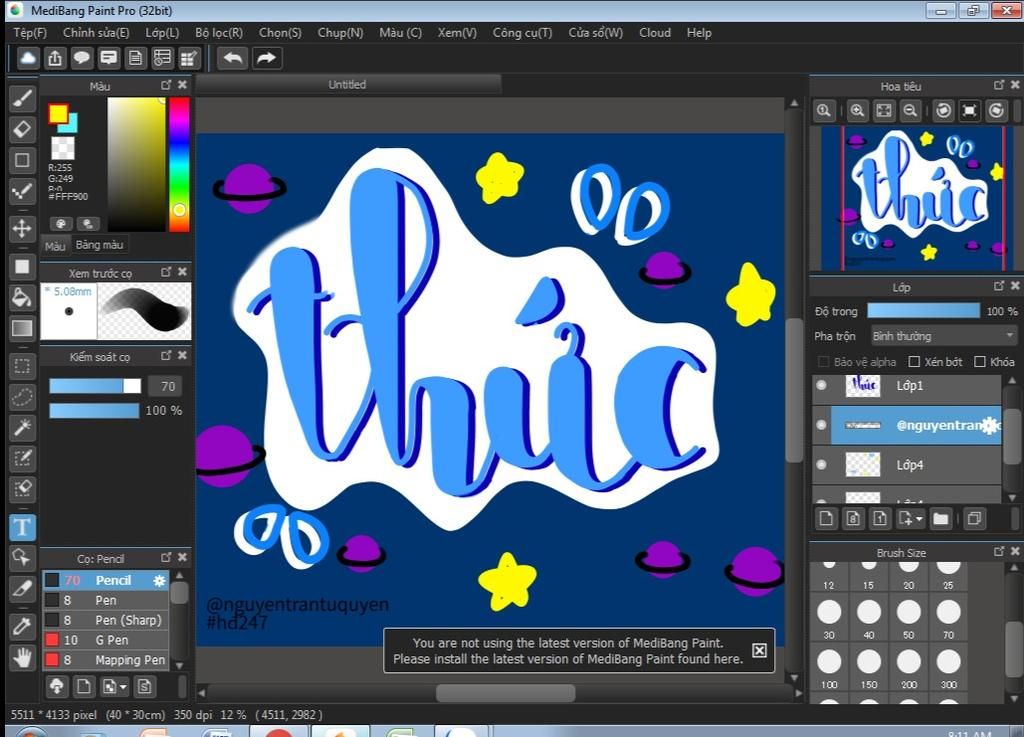Click fit-to-window icon in Navigator panel
Image resolution: width=1024 pixels, height=737 pixels.
[884, 110]
